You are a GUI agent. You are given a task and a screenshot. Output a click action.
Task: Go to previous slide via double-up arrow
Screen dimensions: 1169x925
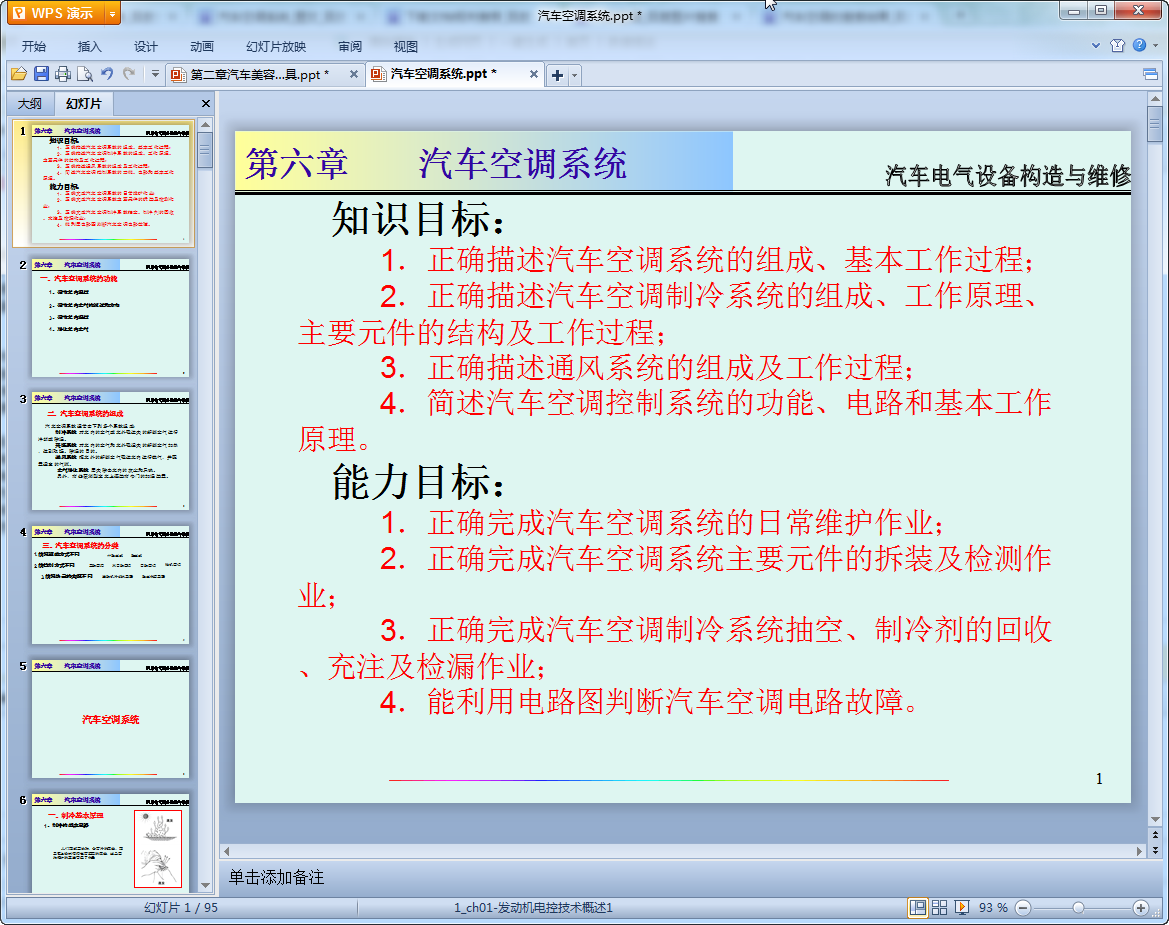[x=1155, y=835]
